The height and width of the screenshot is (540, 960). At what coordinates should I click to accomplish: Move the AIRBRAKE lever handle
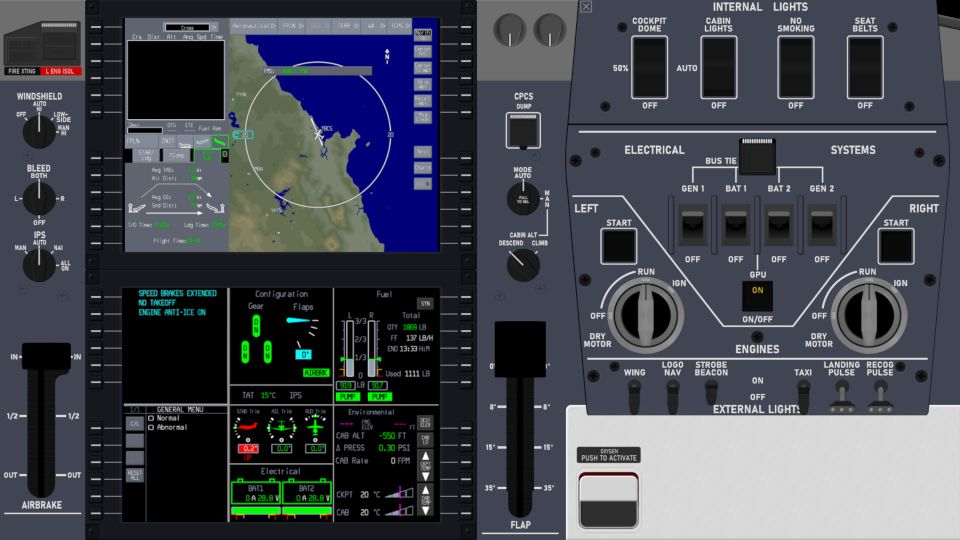(45, 356)
